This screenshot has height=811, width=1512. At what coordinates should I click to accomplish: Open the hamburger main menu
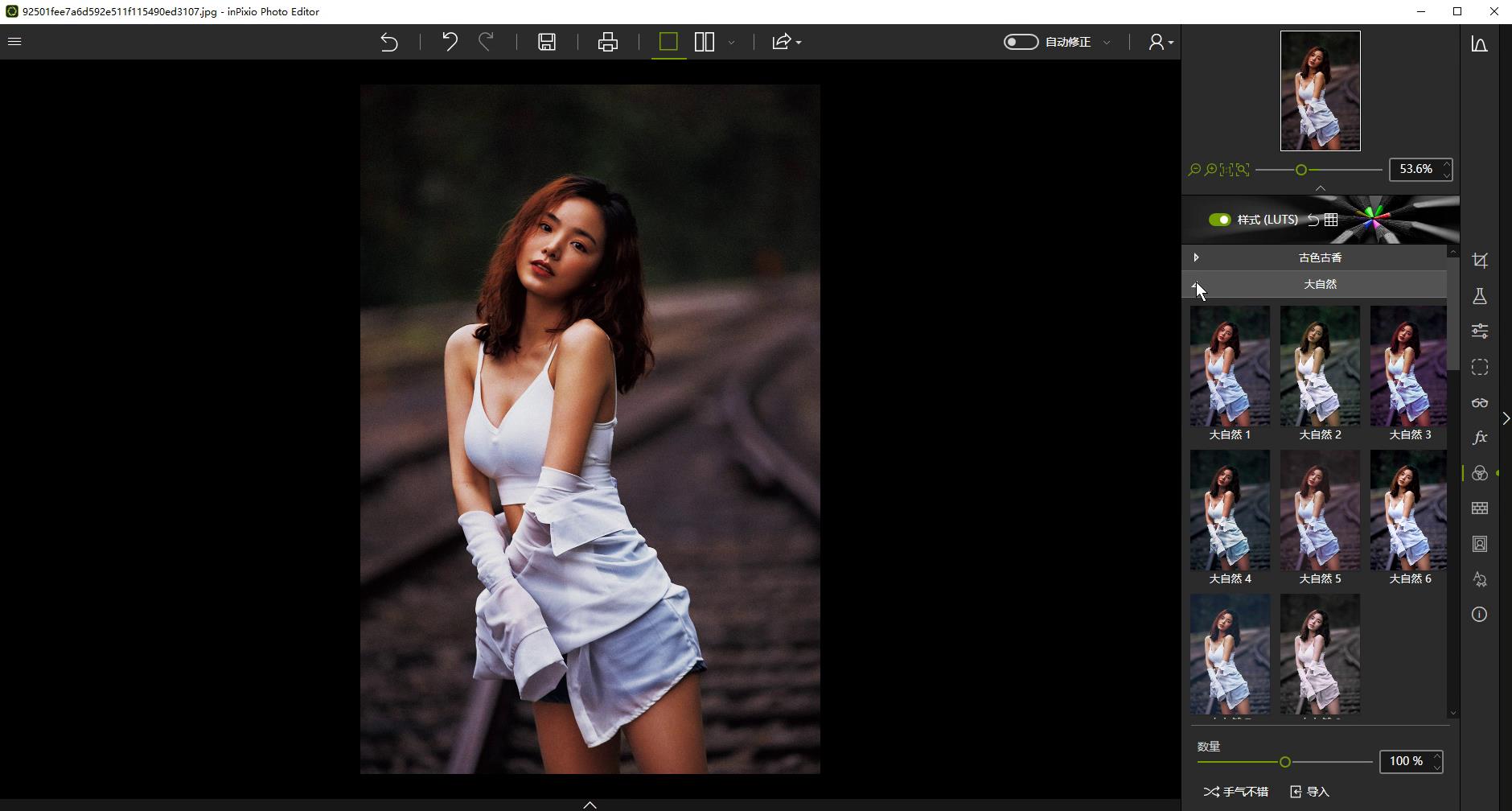coord(14,41)
